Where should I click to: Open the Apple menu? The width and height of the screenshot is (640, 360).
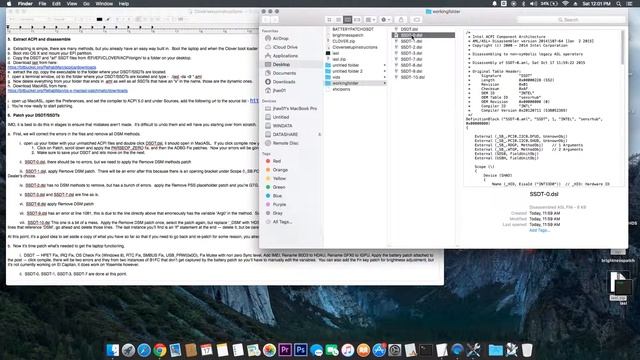tap(9, 4)
